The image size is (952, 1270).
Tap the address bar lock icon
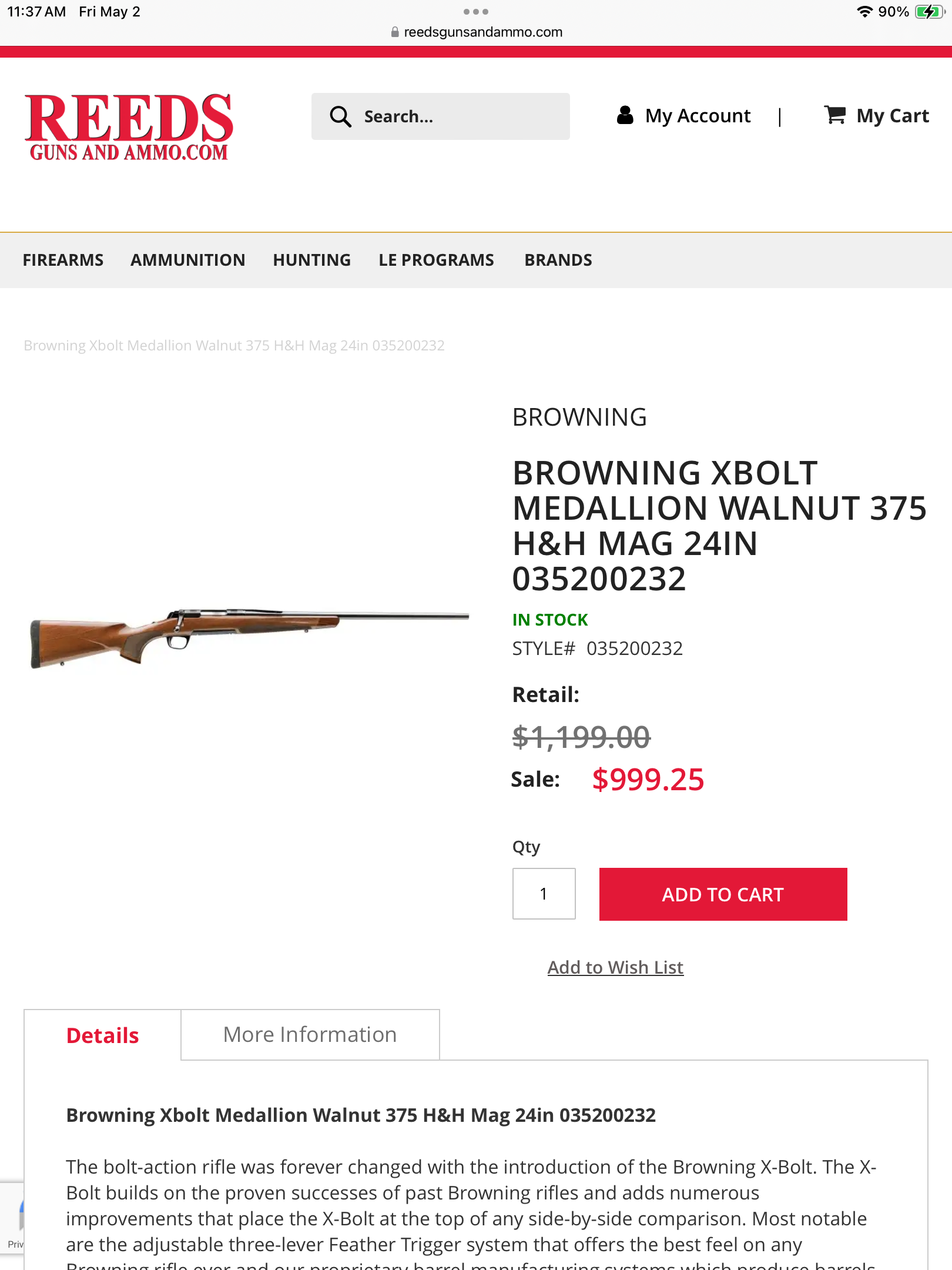[395, 32]
